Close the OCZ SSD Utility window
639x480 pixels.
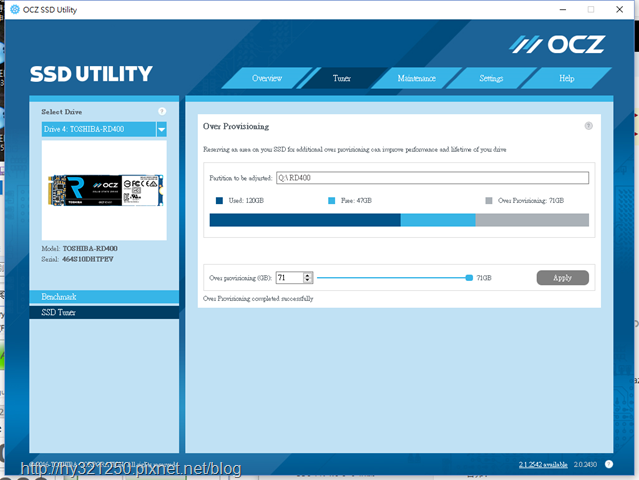click(619, 9)
